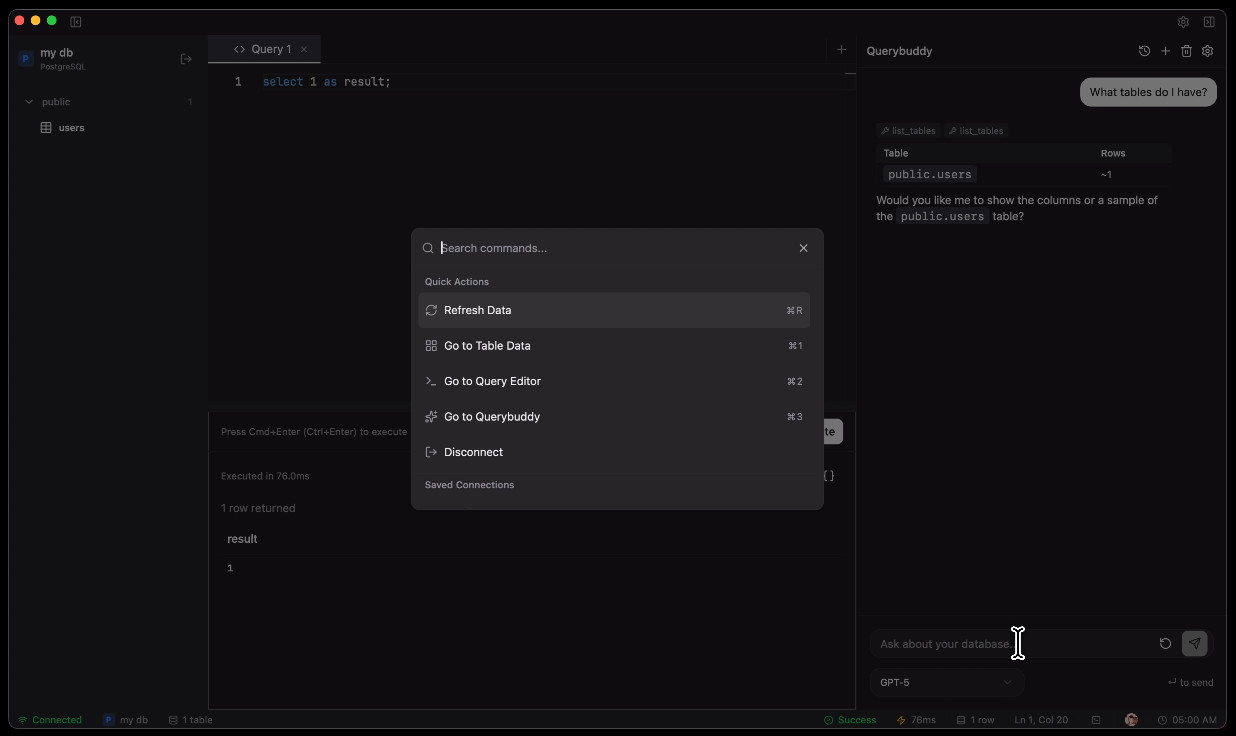The image size is (1236, 736).
Task: Click 1 row in the status bar
Action: click(x=975, y=720)
